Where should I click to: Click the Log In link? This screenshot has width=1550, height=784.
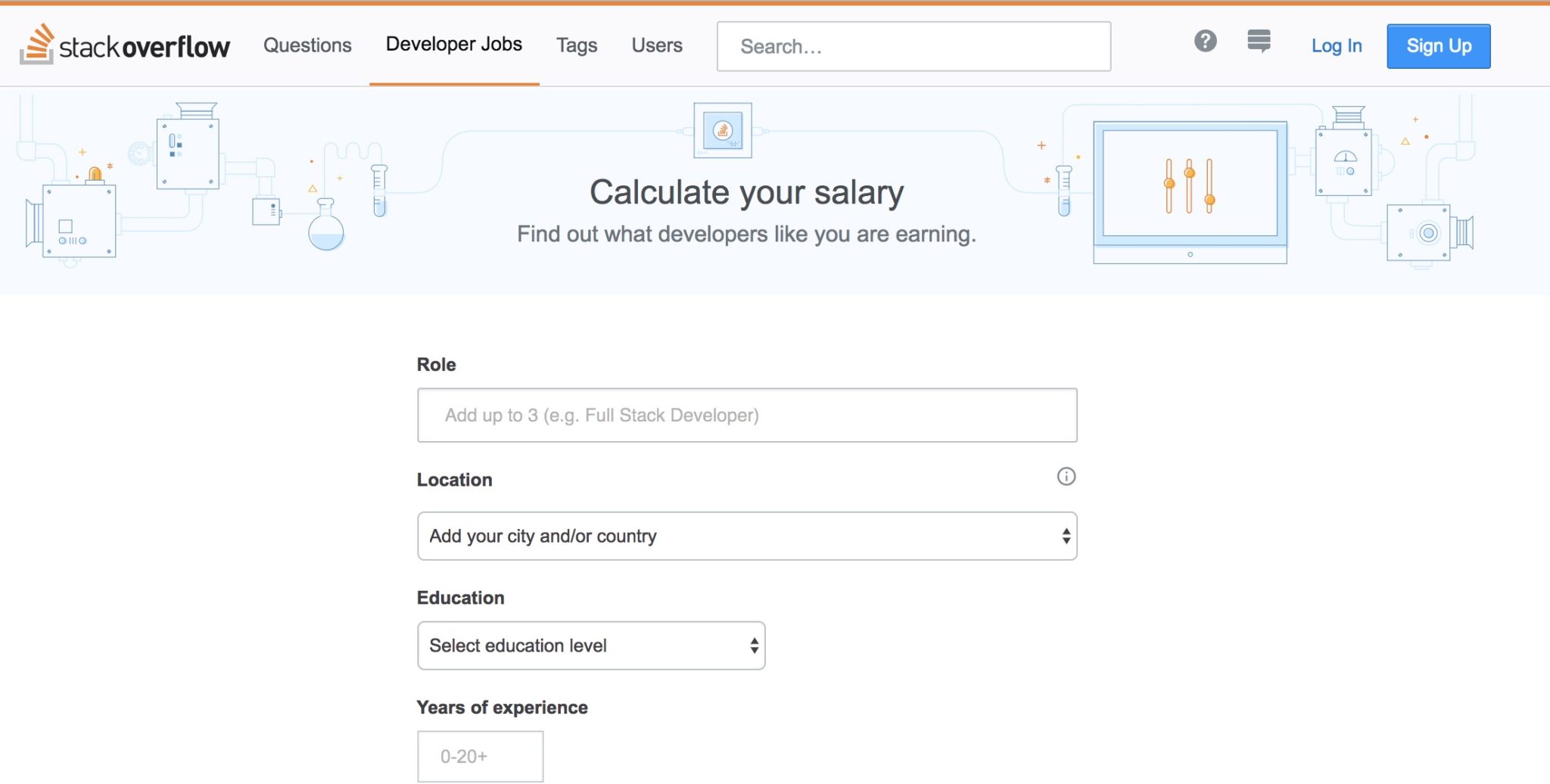pyautogui.click(x=1336, y=46)
